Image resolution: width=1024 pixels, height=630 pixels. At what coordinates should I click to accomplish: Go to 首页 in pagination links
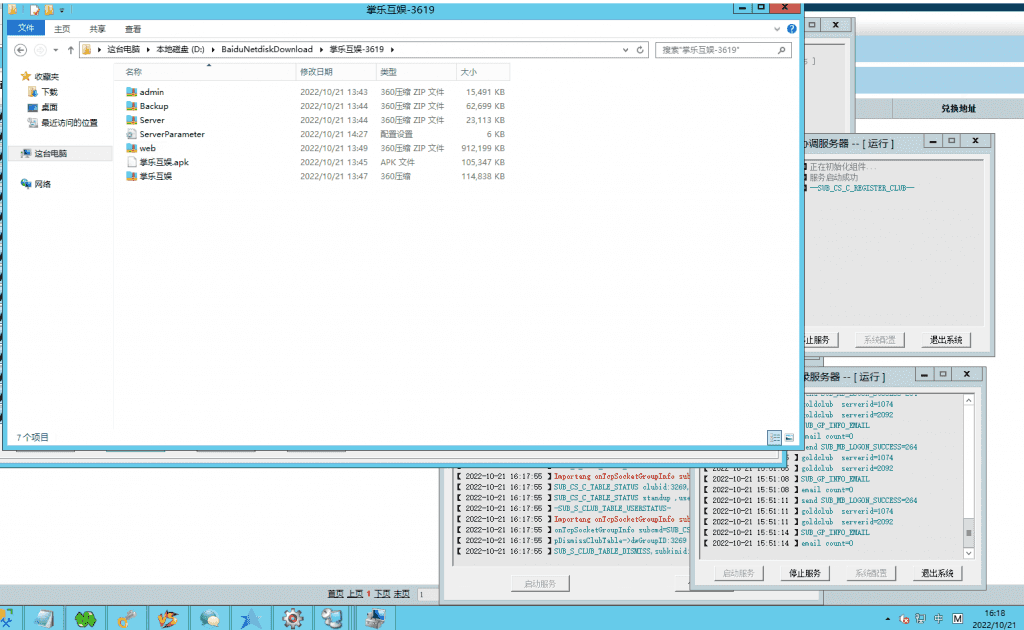click(336, 593)
